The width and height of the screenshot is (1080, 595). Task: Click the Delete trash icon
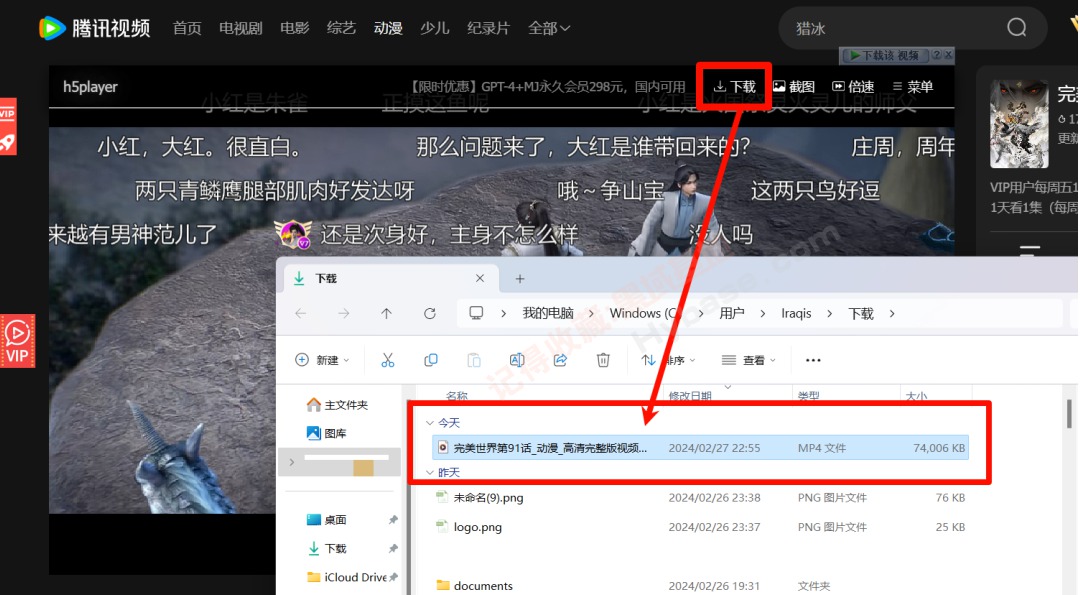pos(603,359)
